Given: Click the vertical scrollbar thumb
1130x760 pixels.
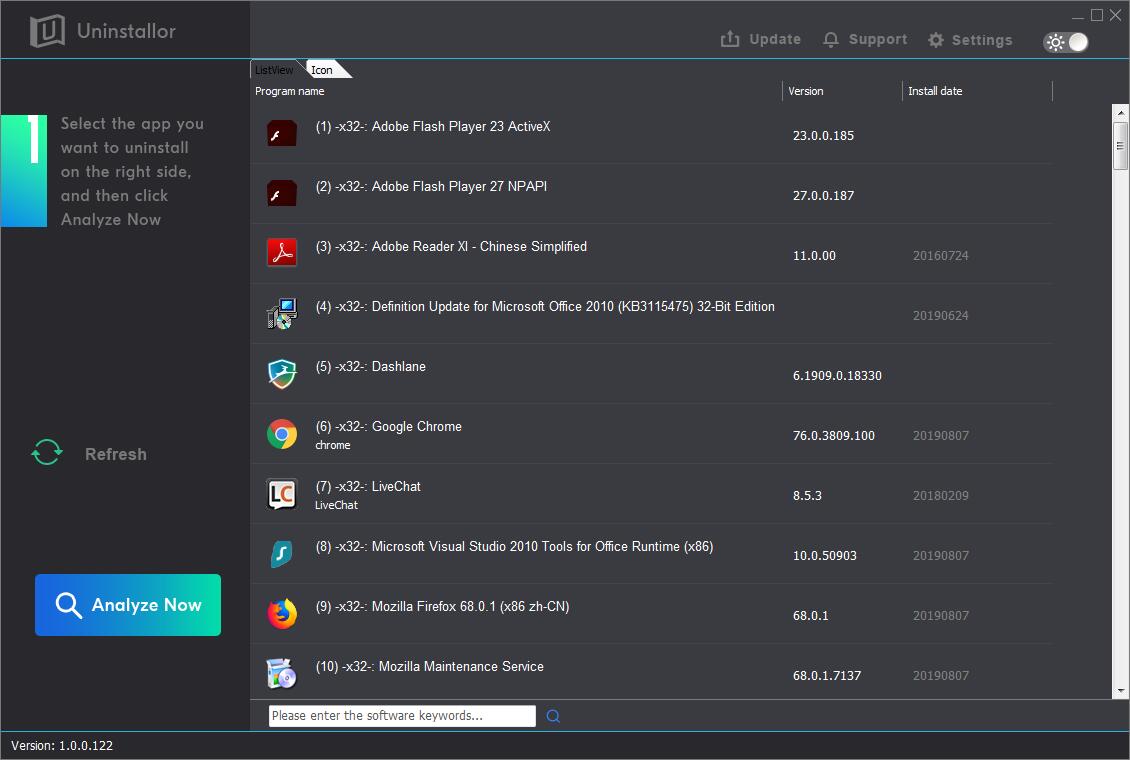Looking at the screenshot, I should tap(1120, 146).
